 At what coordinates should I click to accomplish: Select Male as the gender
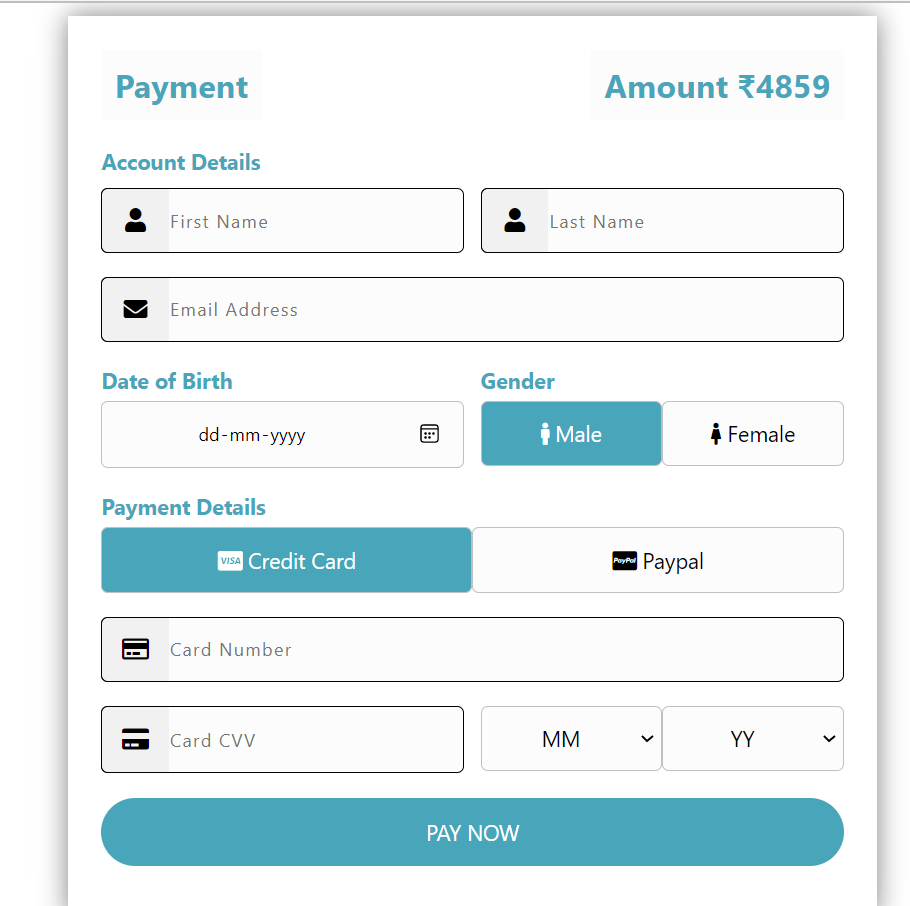571,433
